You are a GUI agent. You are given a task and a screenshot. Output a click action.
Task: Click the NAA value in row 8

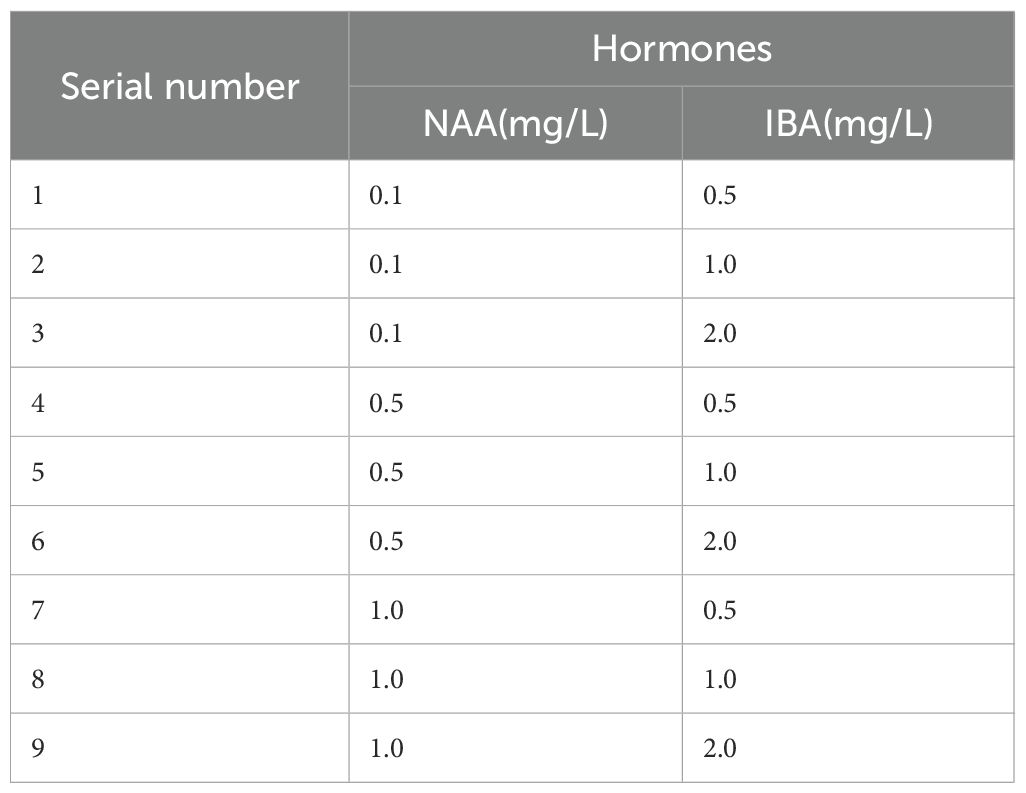point(386,679)
